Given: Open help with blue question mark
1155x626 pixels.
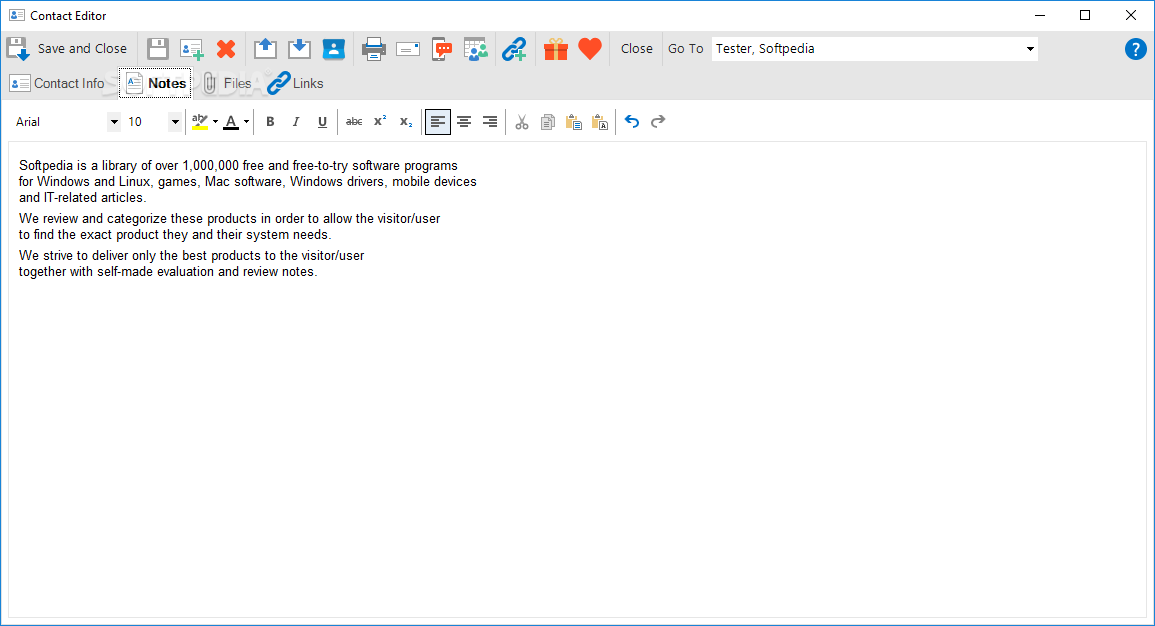Looking at the screenshot, I should pos(1135,49).
